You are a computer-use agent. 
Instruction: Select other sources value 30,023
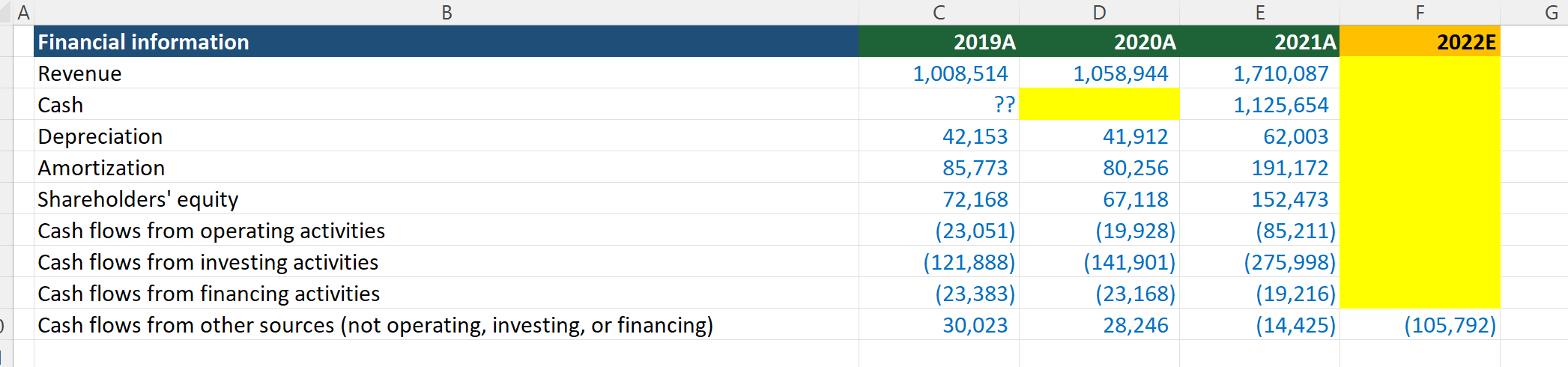coord(939,325)
